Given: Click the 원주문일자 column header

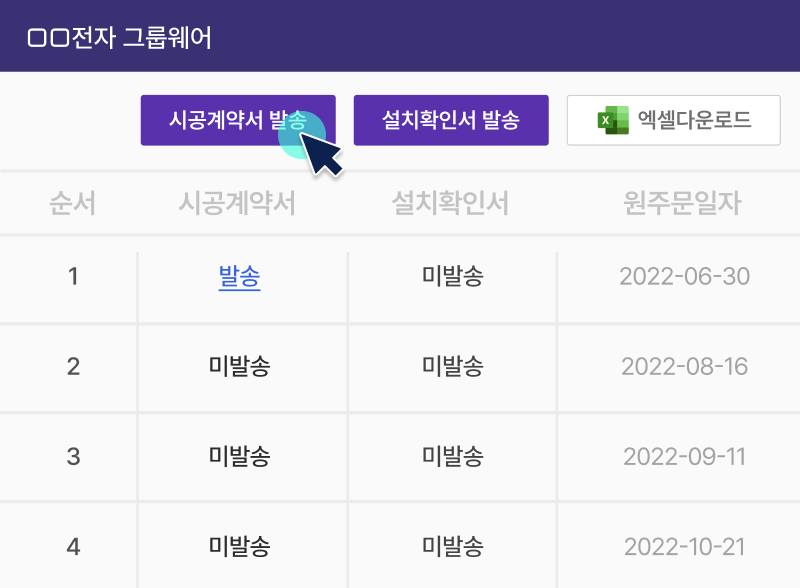Looking at the screenshot, I should tap(681, 204).
